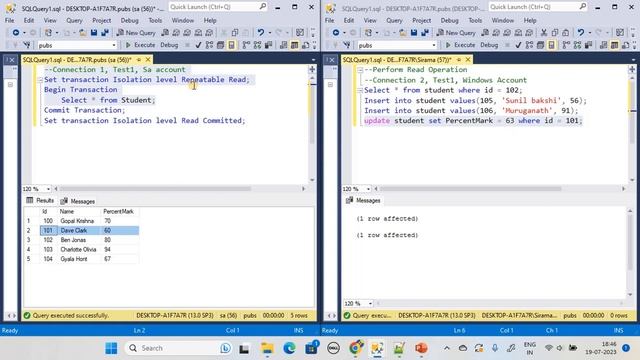This screenshot has height=360, width=640.
Task: Click Display Estimated Execution Plan icon, left window
Action: coord(209,45)
